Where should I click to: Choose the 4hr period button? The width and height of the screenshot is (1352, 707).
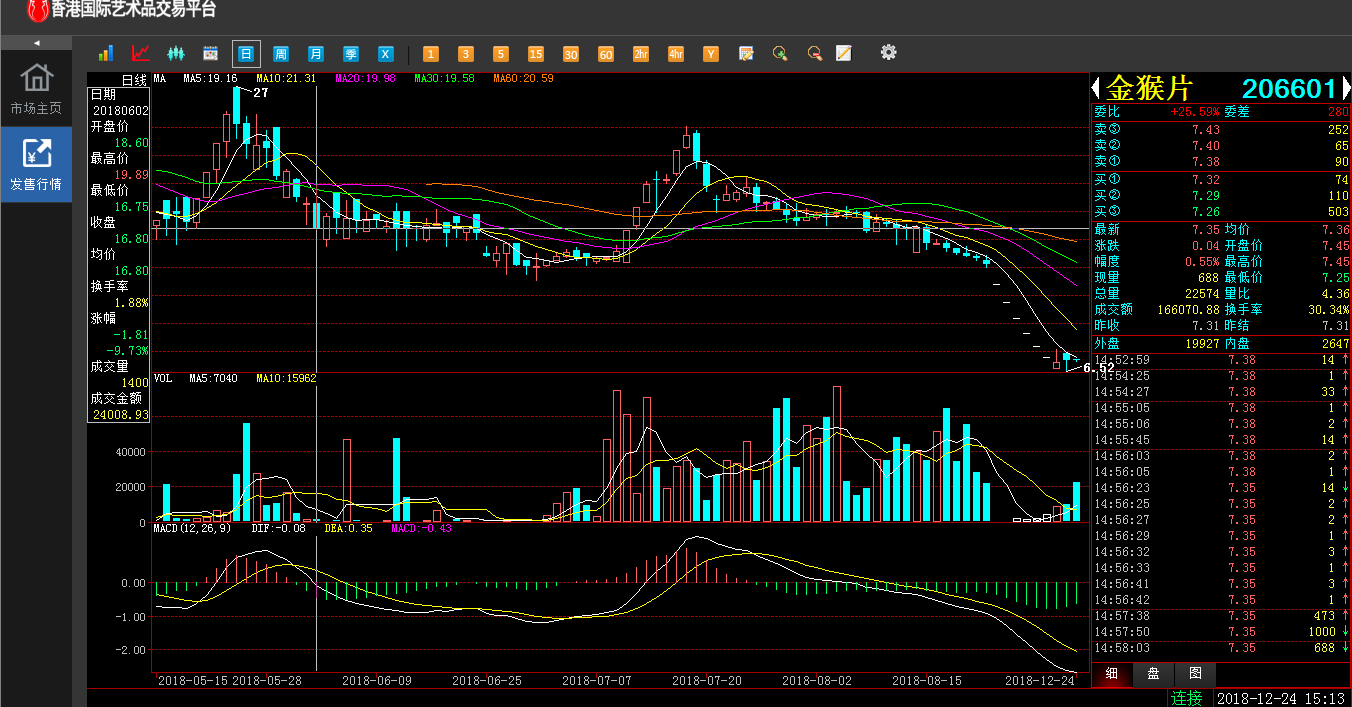pos(676,53)
